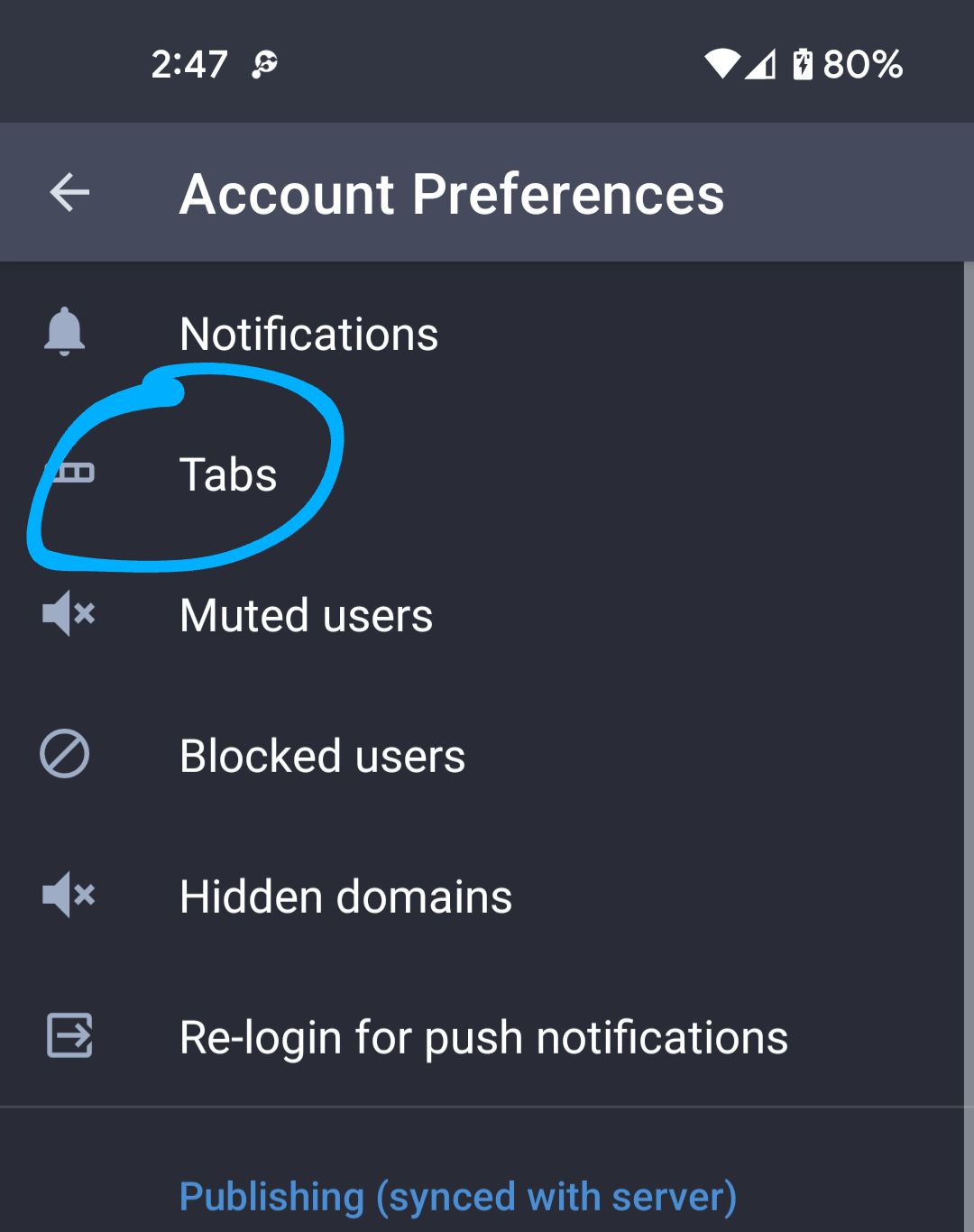Viewport: 974px width, 1232px height.
Task: Open the Blocked users list
Action: pyautogui.click(x=322, y=756)
